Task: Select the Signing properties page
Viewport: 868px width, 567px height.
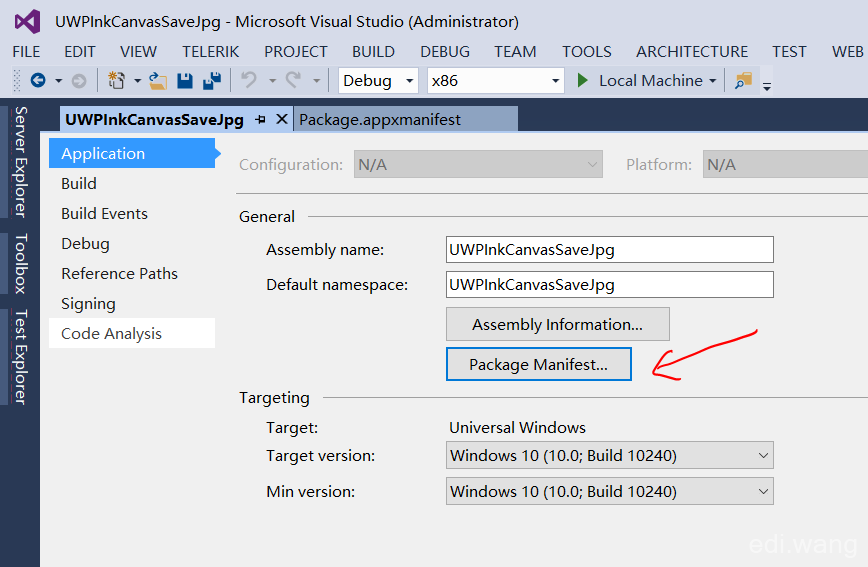Action: point(132,303)
